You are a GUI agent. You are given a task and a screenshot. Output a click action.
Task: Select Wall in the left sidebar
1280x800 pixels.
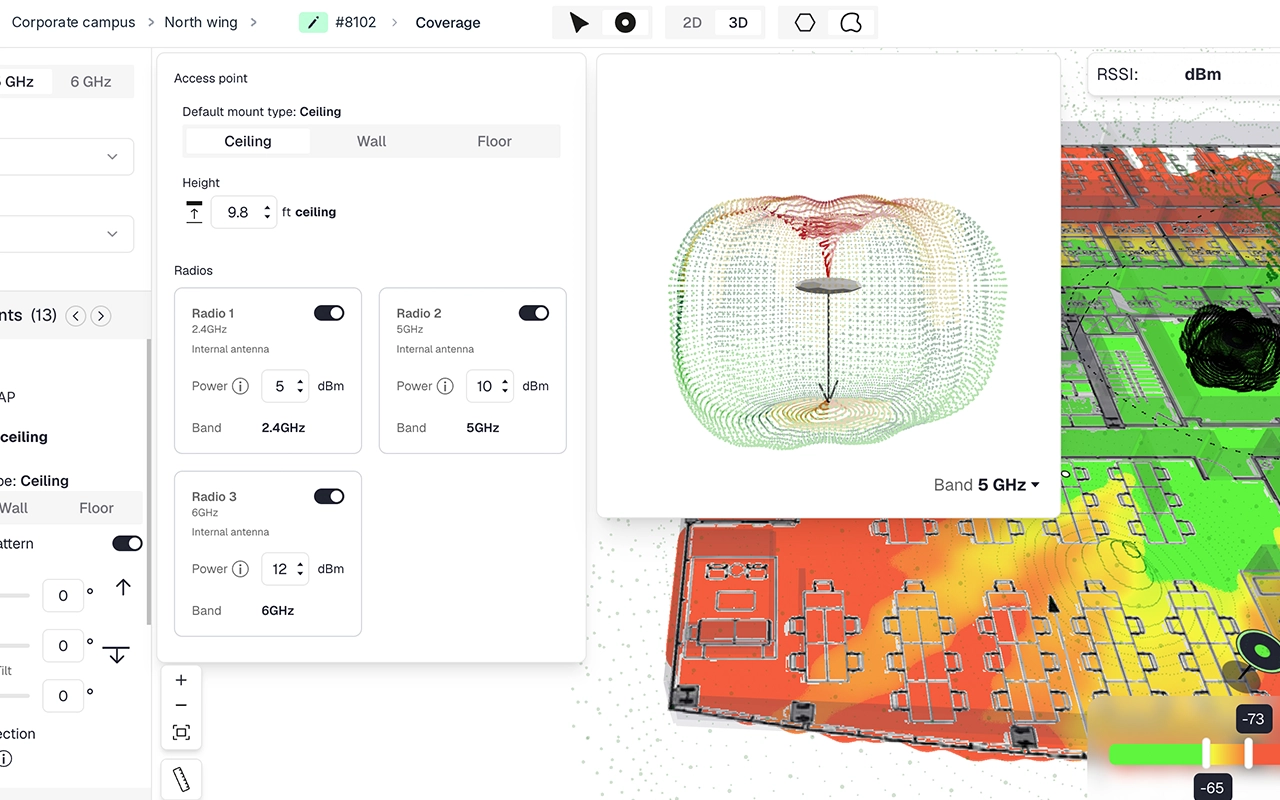[x=14, y=508]
